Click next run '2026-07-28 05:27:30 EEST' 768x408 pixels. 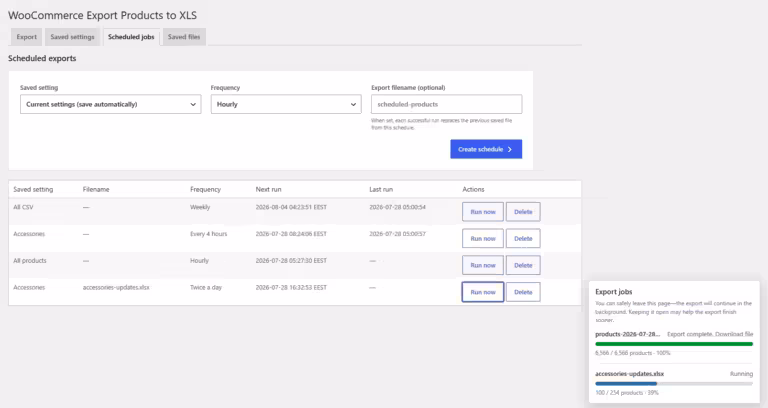point(291,261)
